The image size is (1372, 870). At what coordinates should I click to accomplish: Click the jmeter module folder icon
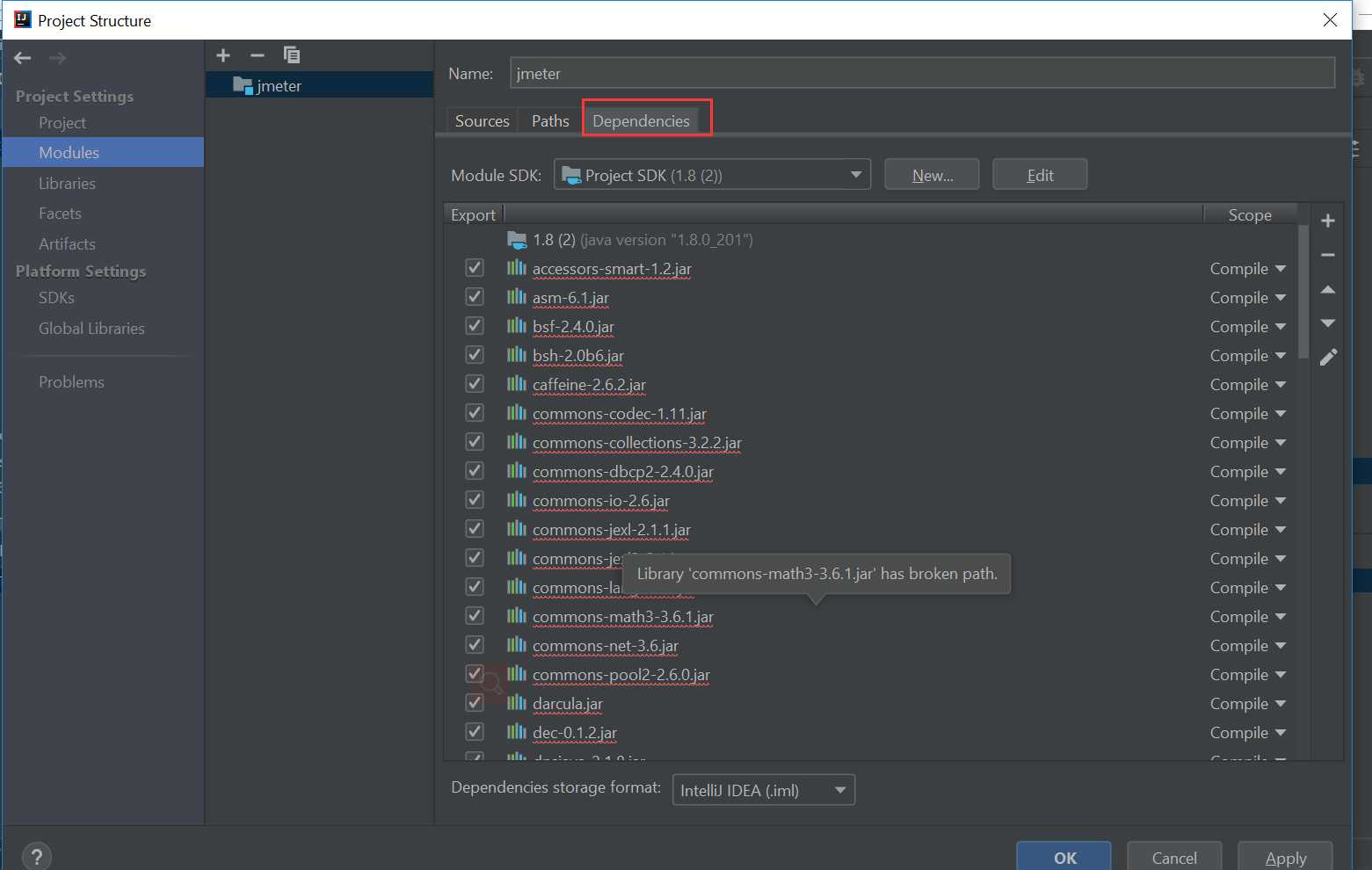point(243,85)
